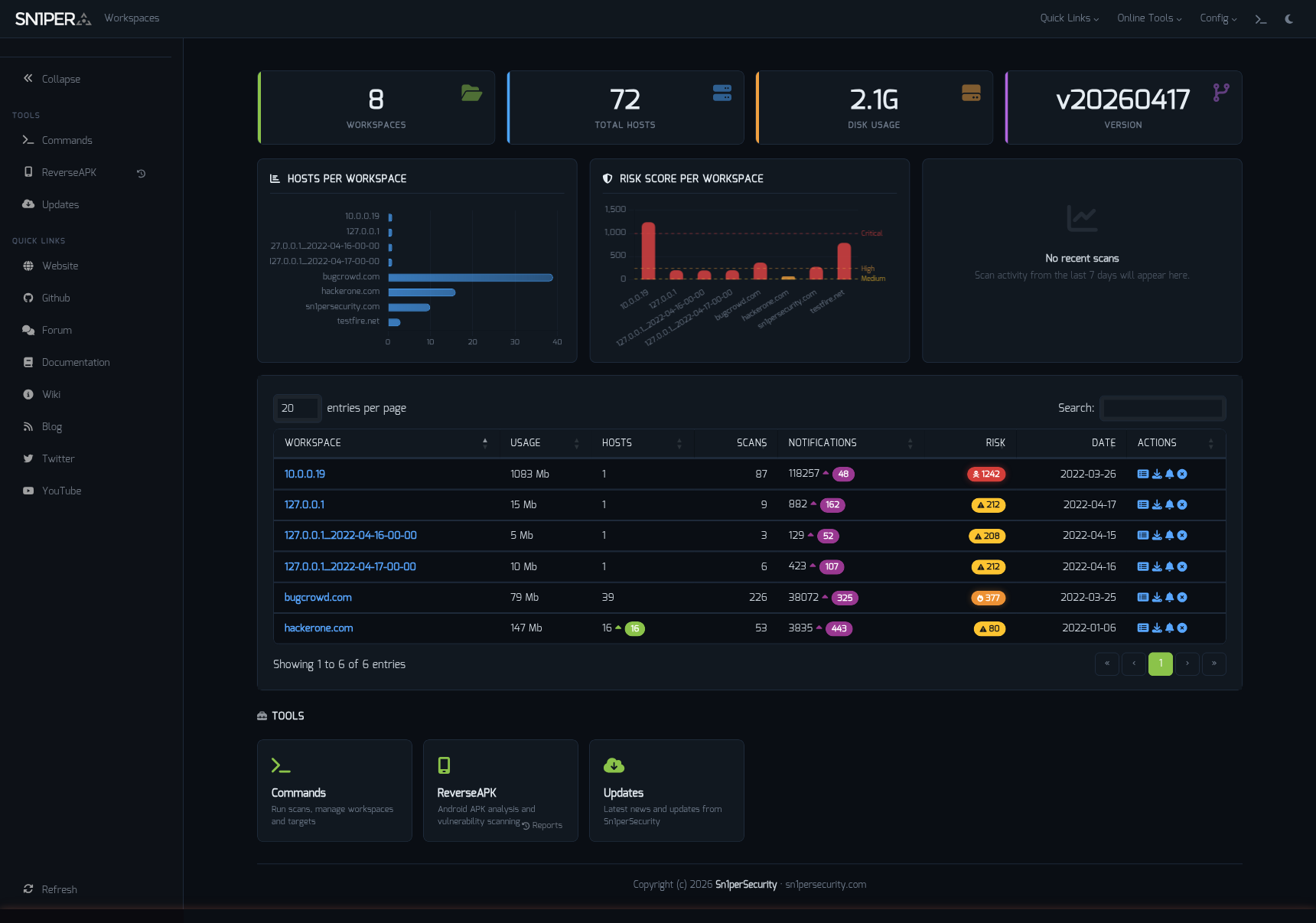1316x923 pixels.
Task: Delete the hackerone.com workspace
Action: (1182, 628)
